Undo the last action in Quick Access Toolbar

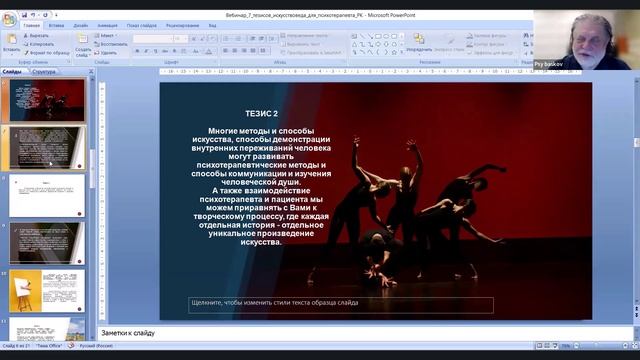(33, 15)
